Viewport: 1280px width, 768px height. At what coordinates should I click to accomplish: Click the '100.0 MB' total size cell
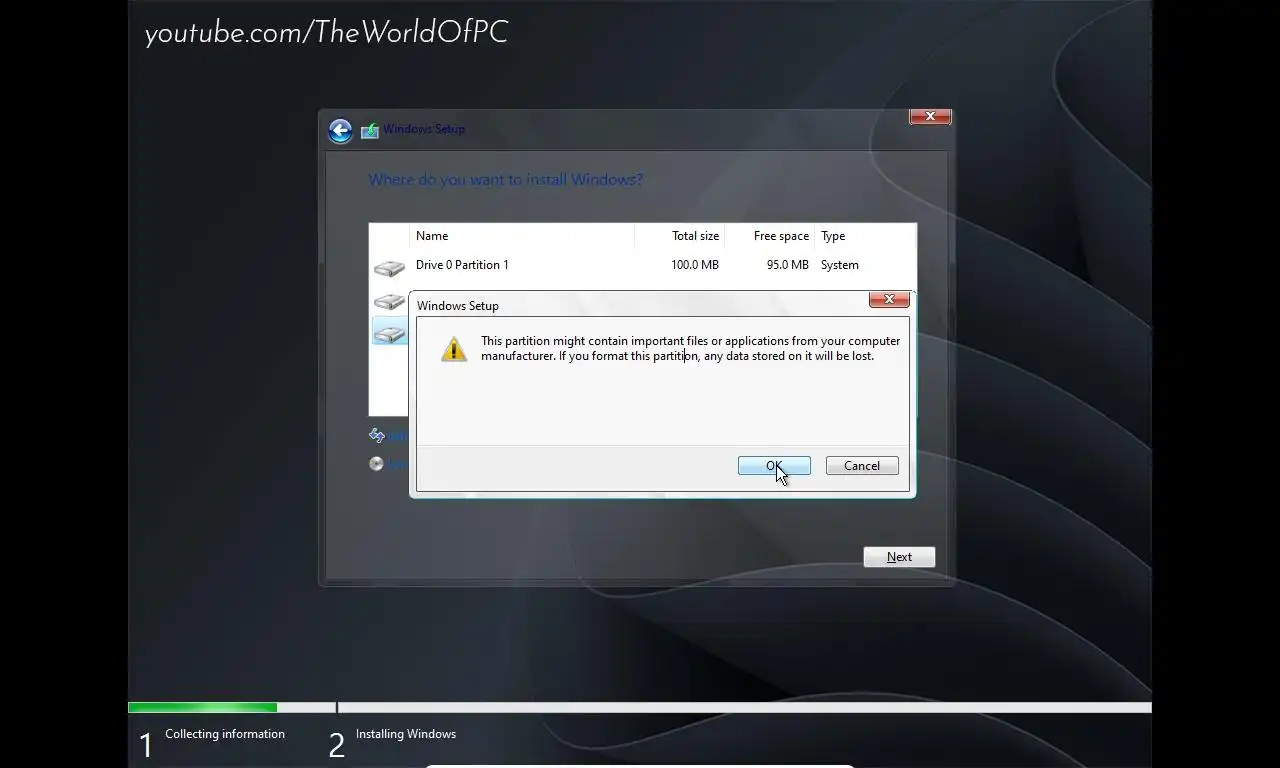(695, 265)
